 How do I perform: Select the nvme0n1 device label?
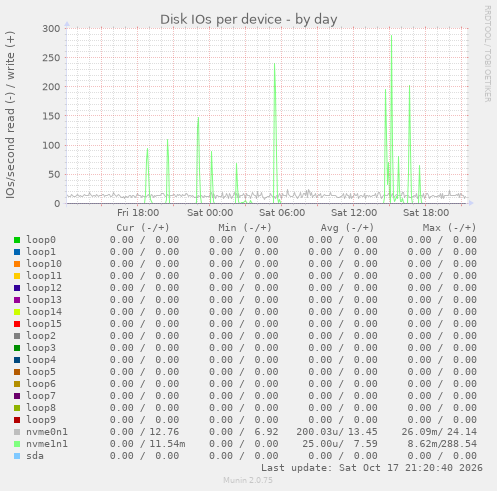click(x=47, y=432)
